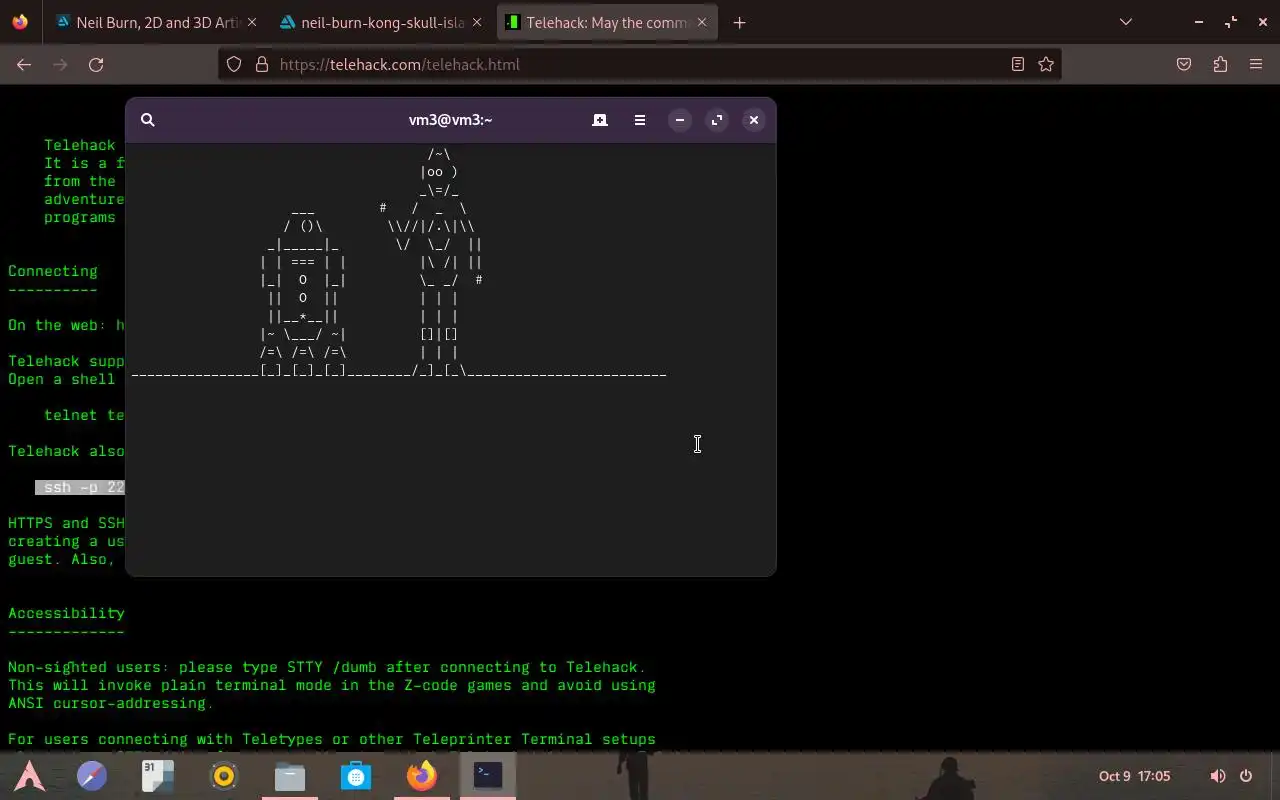
Task: Open the Firefox application menu
Action: [1256, 64]
